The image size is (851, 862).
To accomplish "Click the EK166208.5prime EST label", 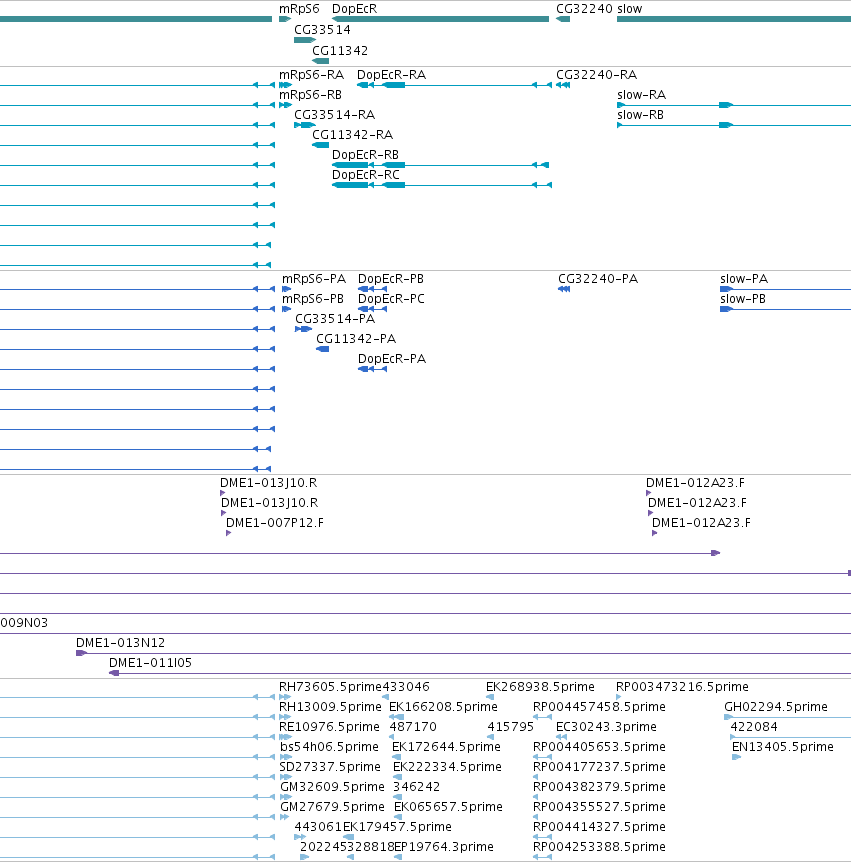I will (443, 706).
